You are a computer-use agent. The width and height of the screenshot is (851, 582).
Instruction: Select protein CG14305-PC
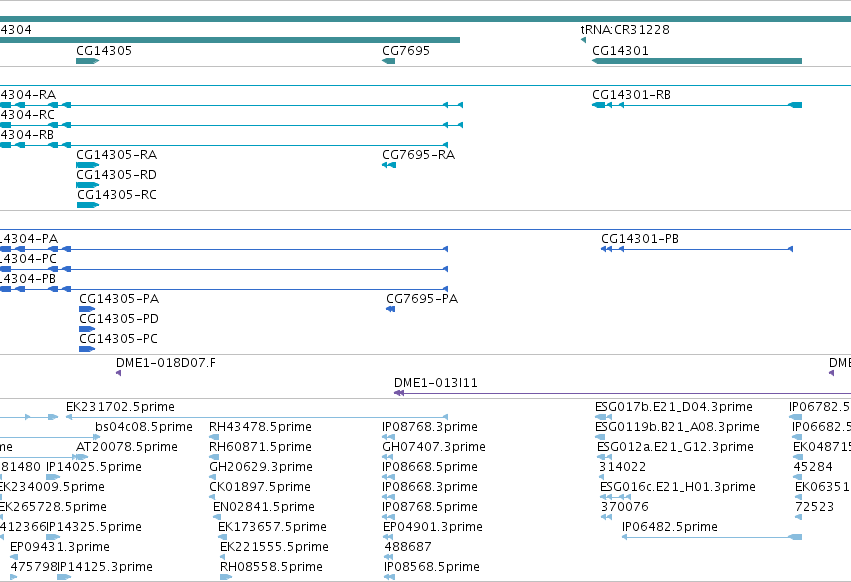pyautogui.click(x=118, y=339)
